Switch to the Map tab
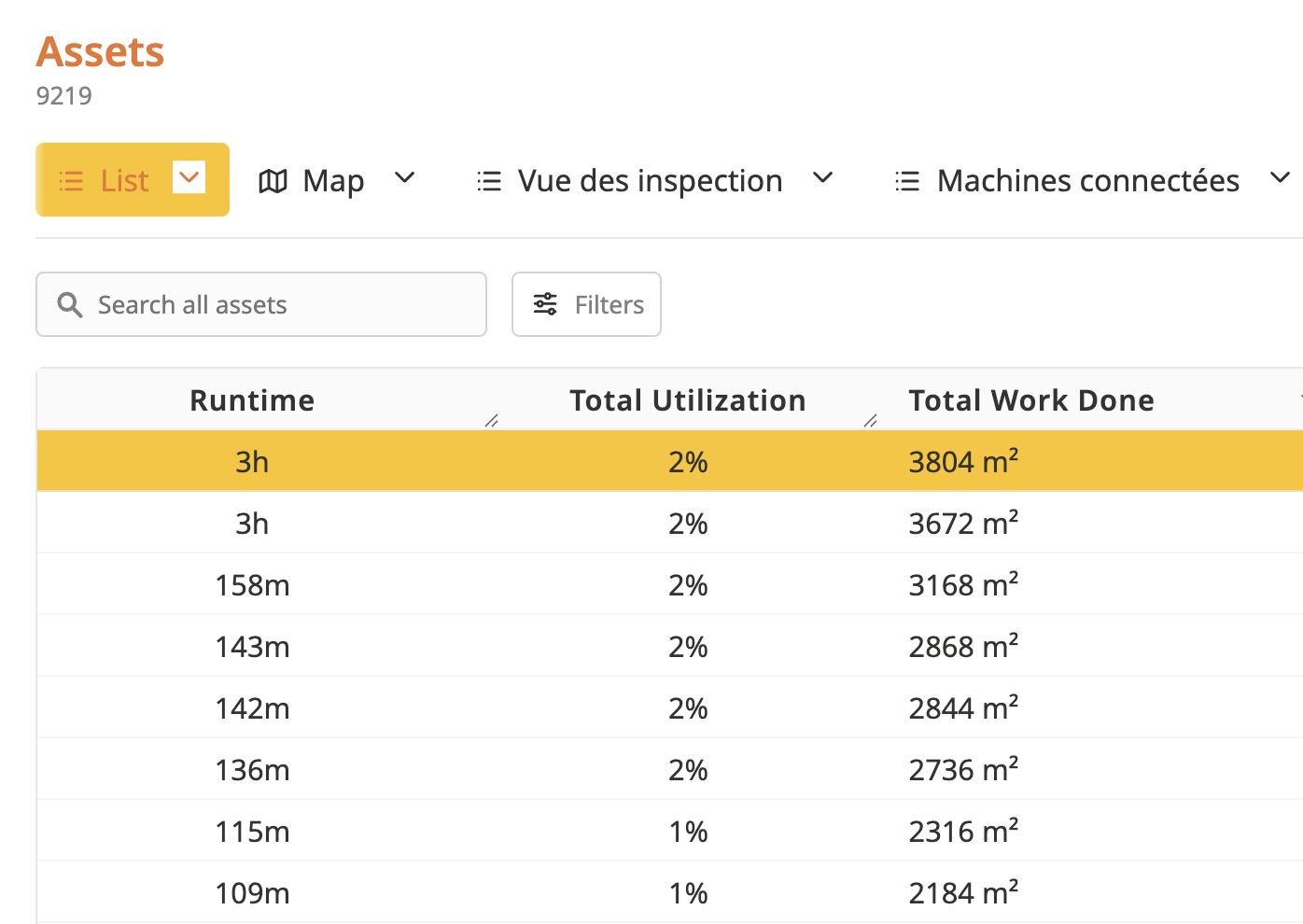This screenshot has width=1303, height=924. [332, 180]
